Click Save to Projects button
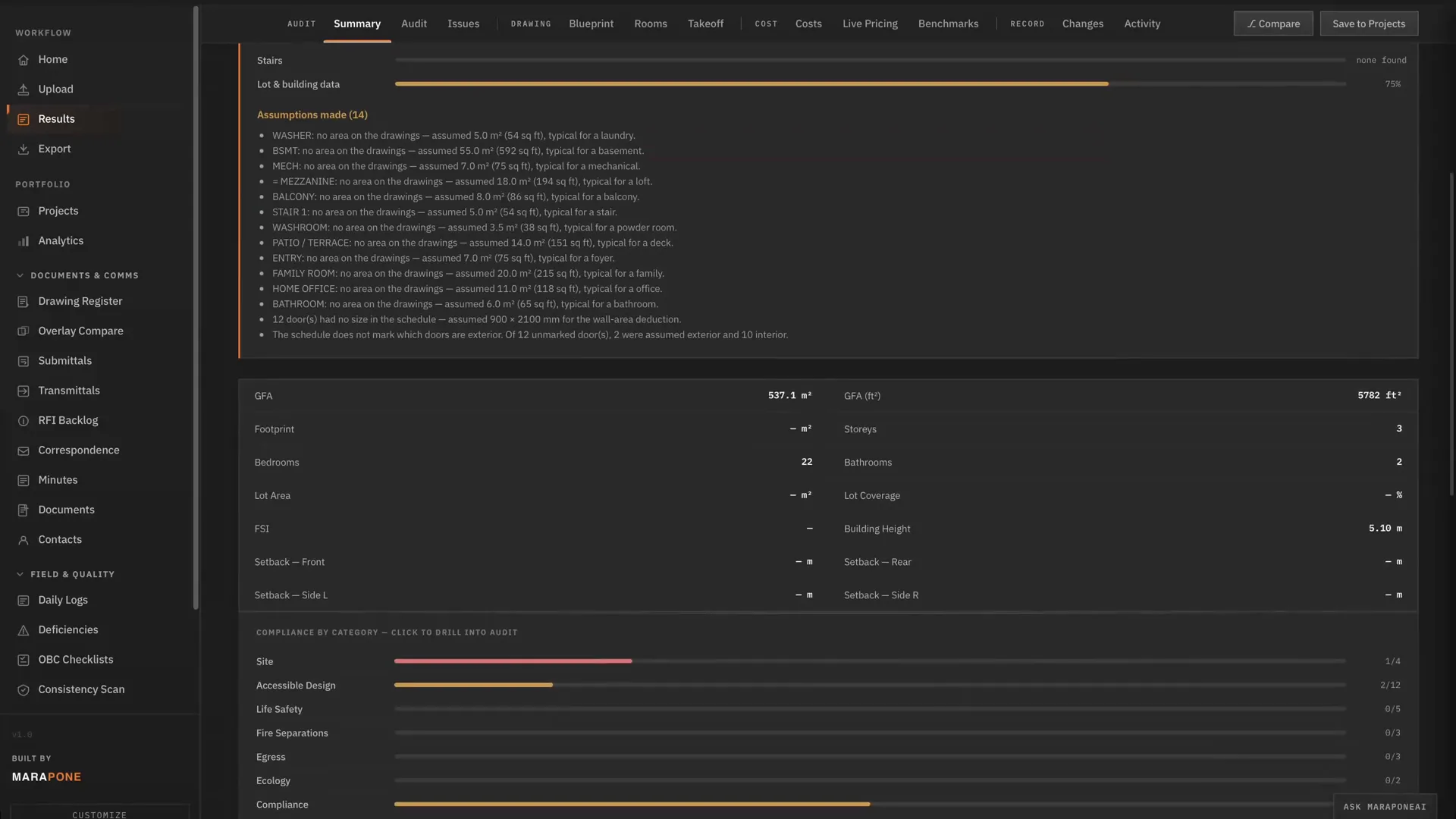The image size is (1456, 819). tap(1369, 24)
